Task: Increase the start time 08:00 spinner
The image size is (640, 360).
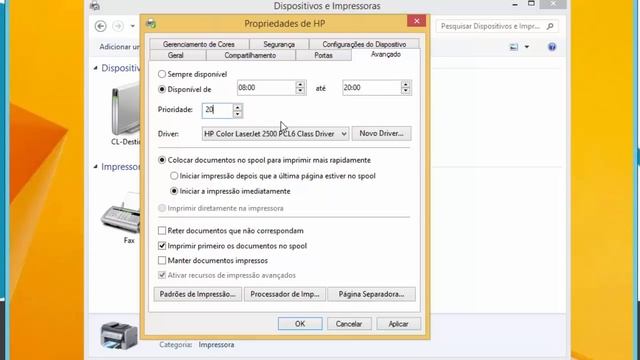Action: (x=300, y=84)
